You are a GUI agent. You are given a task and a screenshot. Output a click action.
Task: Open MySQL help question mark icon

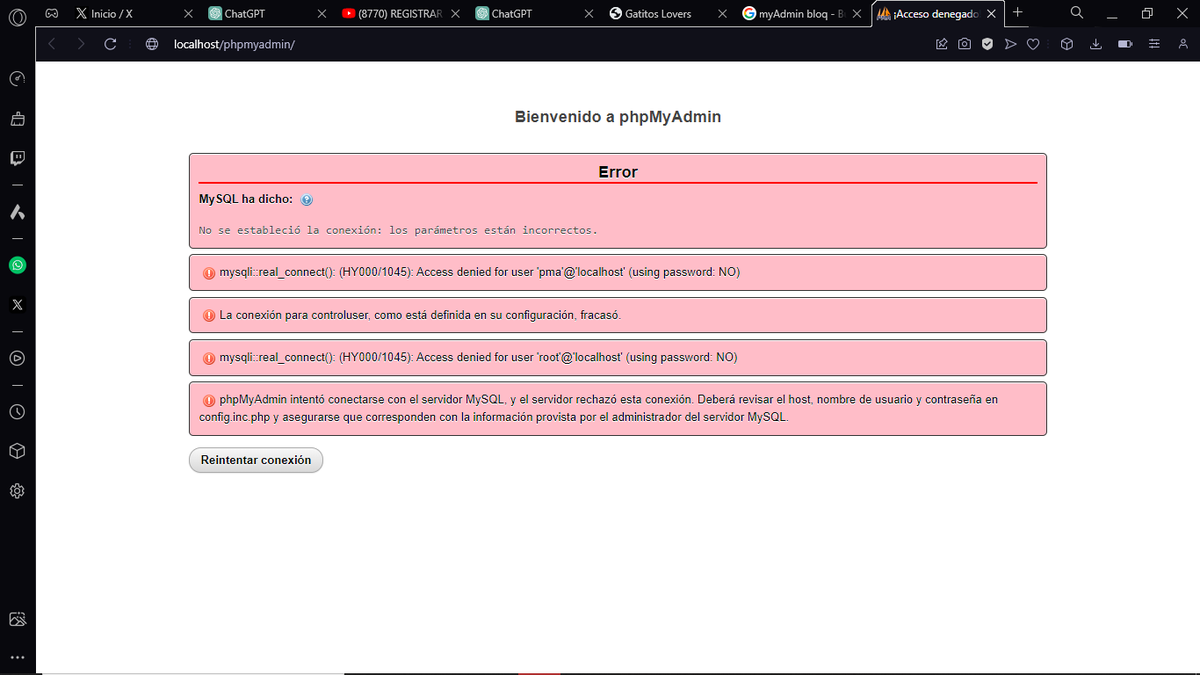[x=307, y=200]
